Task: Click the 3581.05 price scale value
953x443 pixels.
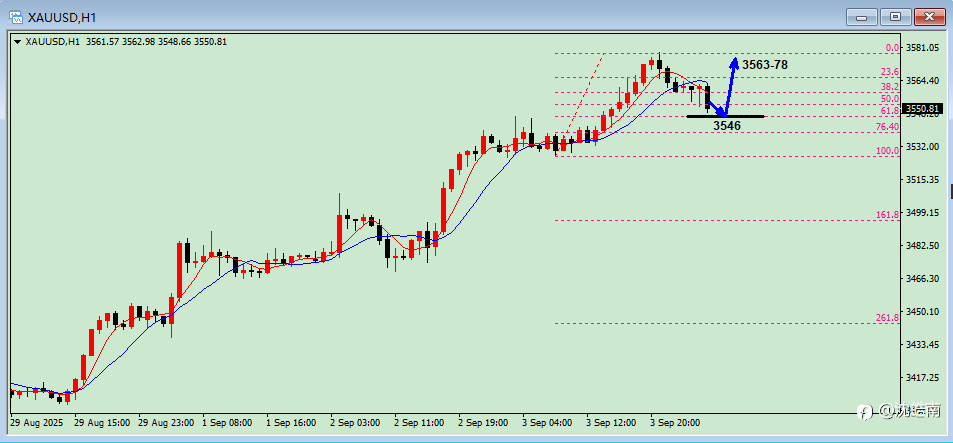Action: click(923, 48)
